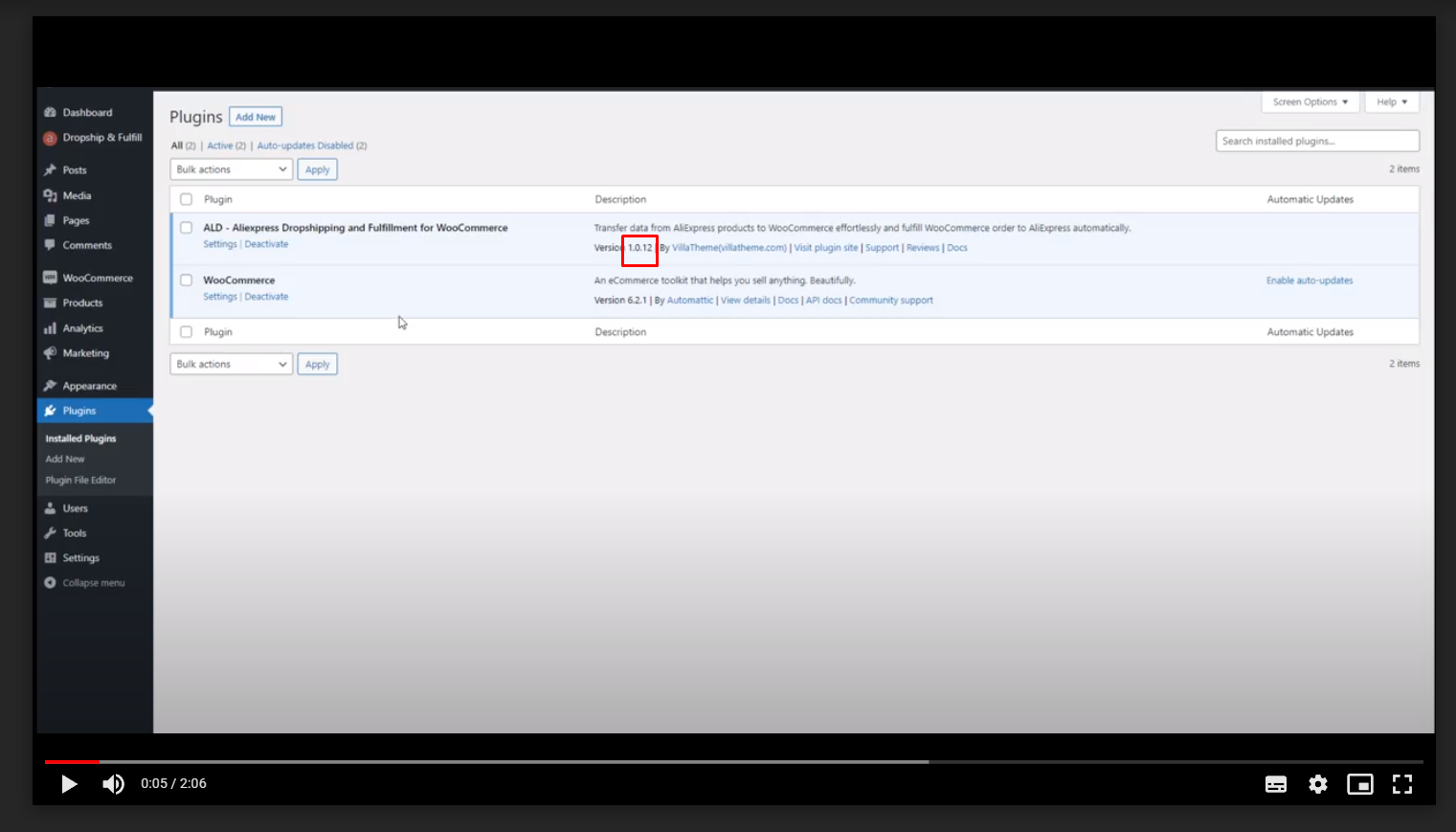Tick the select-all checkbox in table footer

point(186,332)
